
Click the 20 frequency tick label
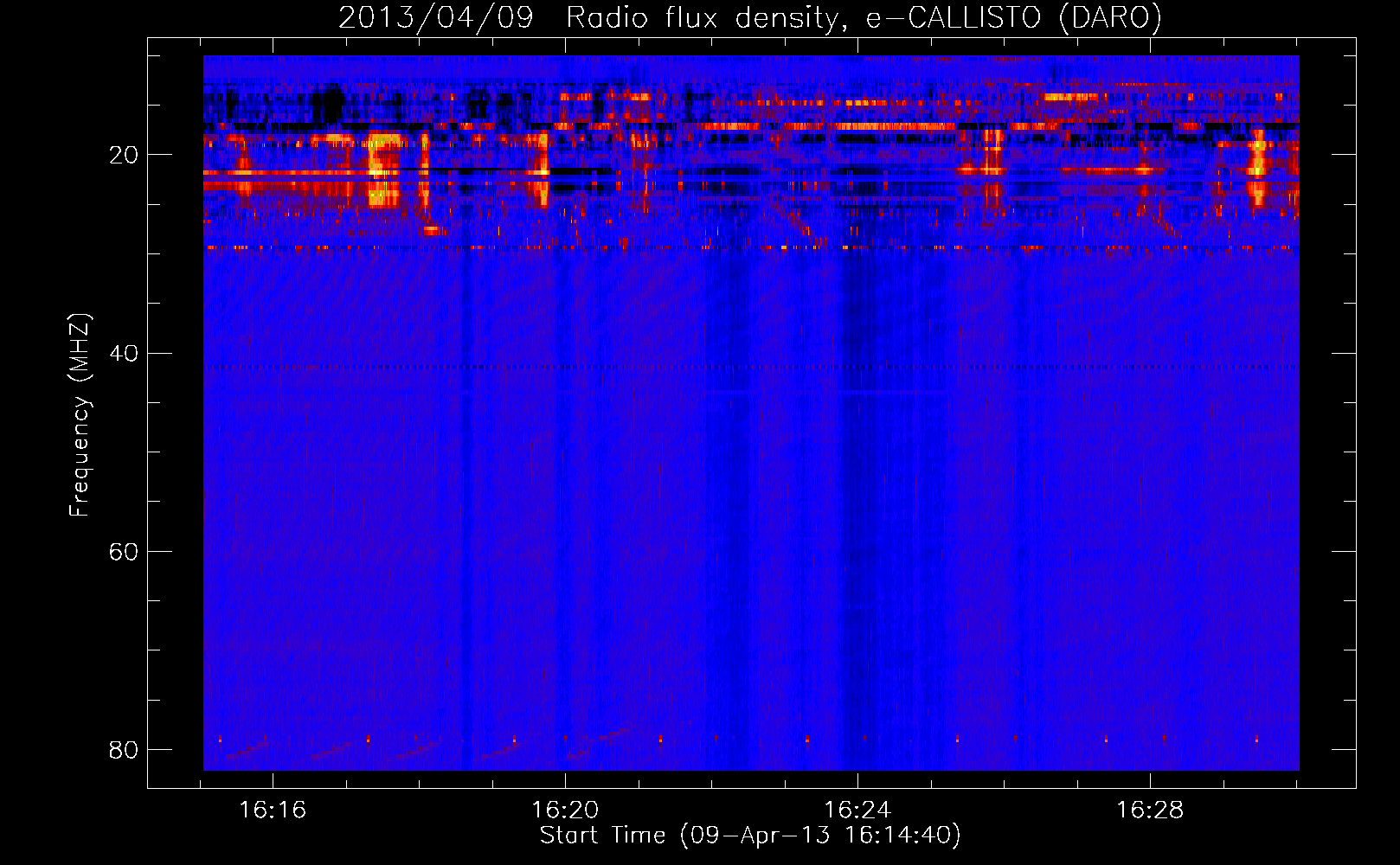124,156
